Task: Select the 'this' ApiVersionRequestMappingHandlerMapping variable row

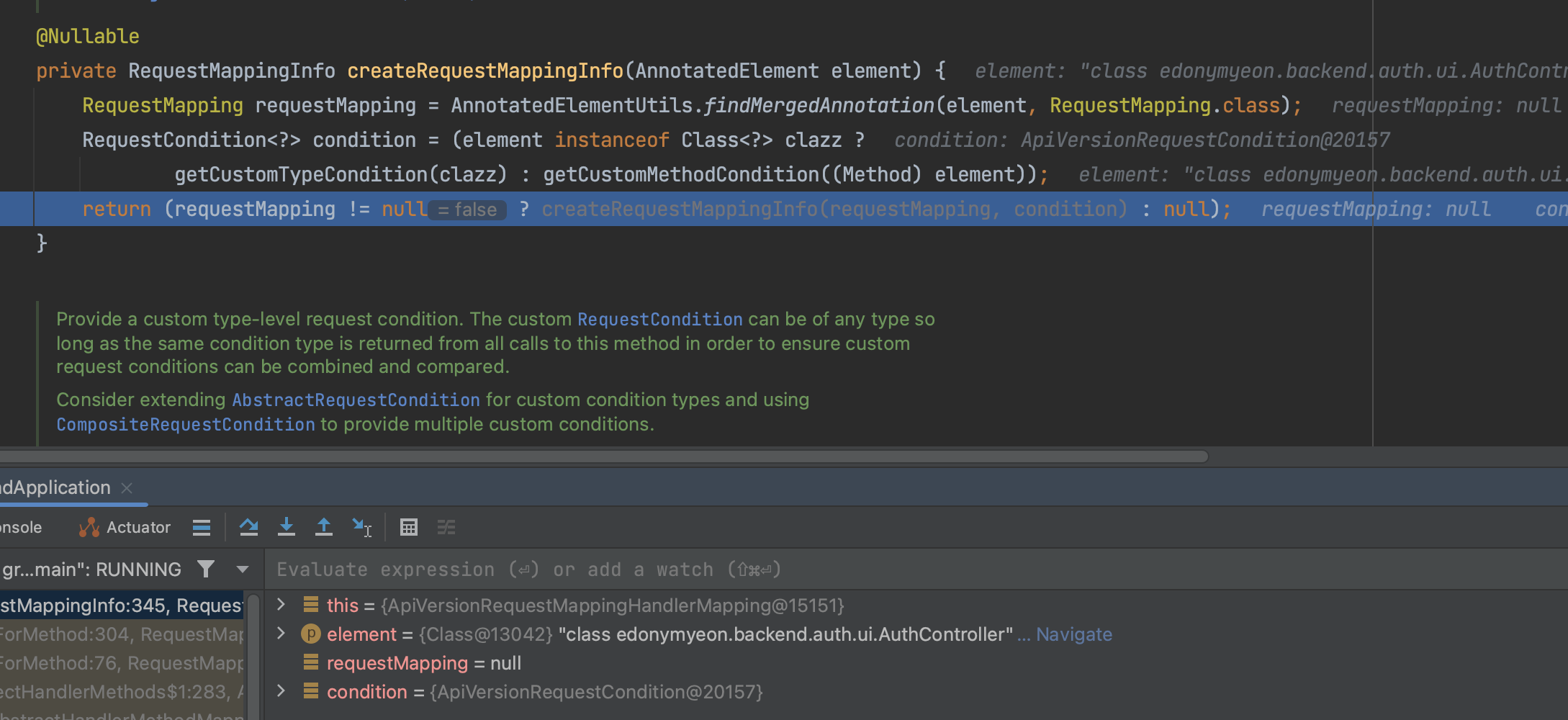Action: coord(914,606)
